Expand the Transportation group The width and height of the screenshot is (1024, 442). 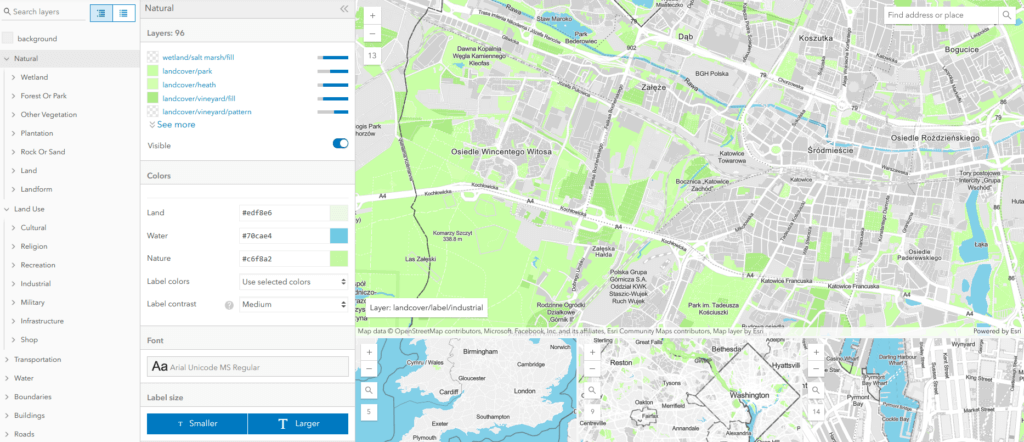tap(6, 360)
